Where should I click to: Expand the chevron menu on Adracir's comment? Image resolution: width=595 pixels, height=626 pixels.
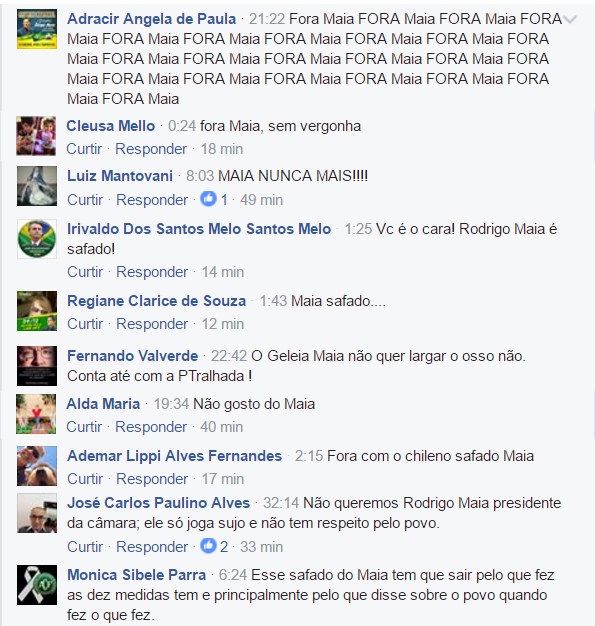pyautogui.click(x=570, y=19)
